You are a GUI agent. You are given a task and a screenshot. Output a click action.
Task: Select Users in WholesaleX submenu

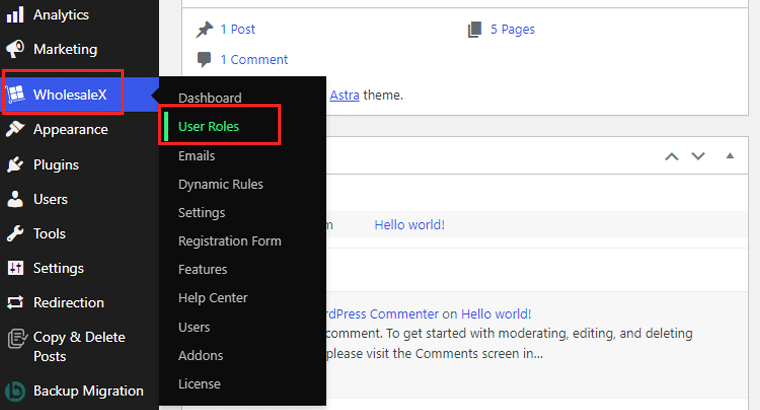pyautogui.click(x=194, y=327)
